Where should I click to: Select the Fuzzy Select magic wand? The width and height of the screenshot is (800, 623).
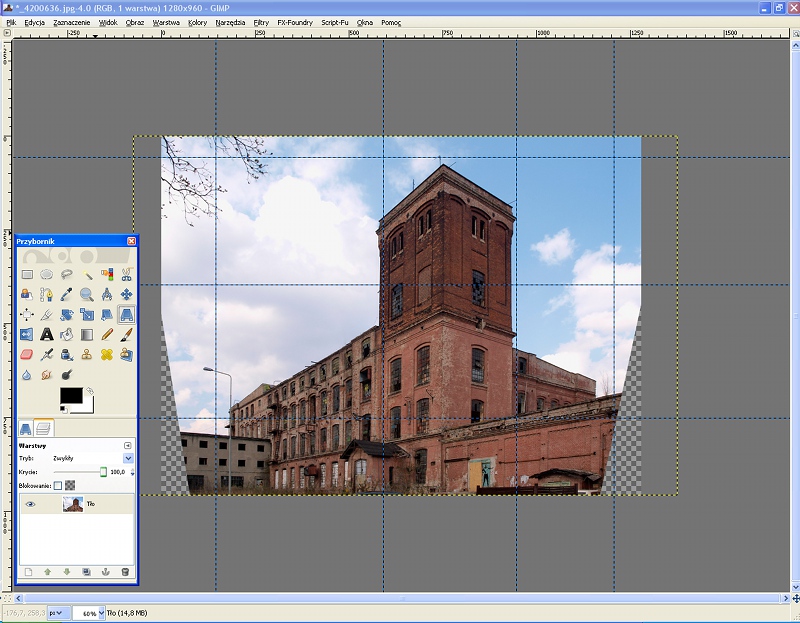click(86, 274)
